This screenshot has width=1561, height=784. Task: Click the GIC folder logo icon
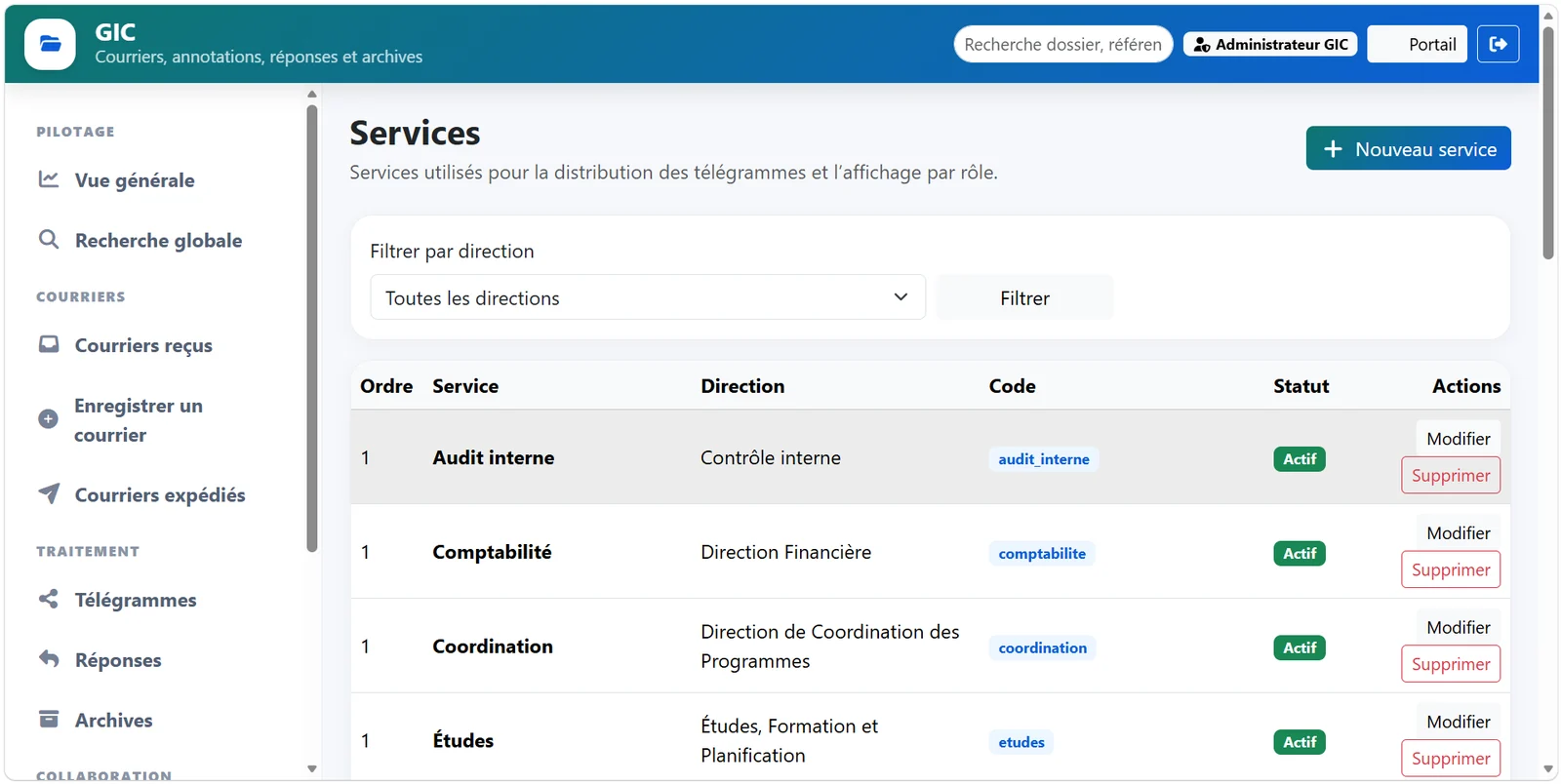point(50,44)
